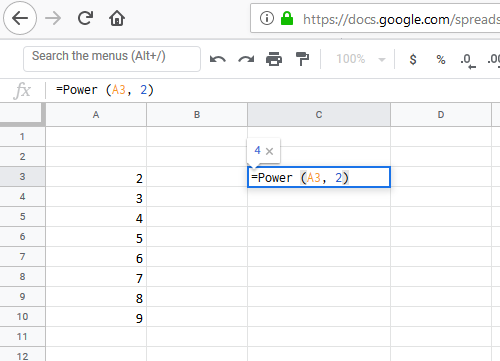This screenshot has height=361, width=500.
Task: Print the spreadsheet using the printer icon
Action: pos(274,59)
